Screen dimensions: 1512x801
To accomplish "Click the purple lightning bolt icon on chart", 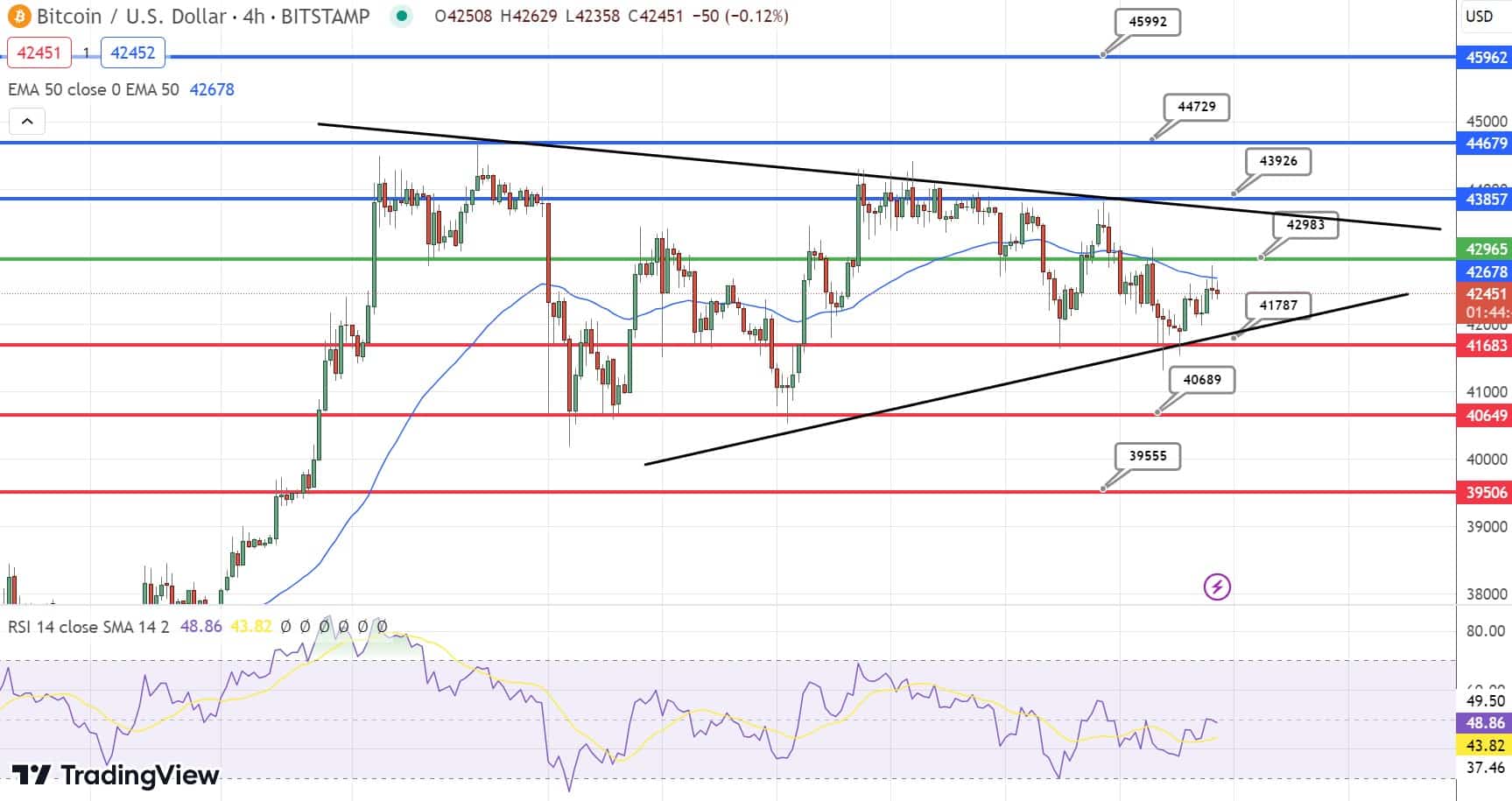I will (1218, 587).
